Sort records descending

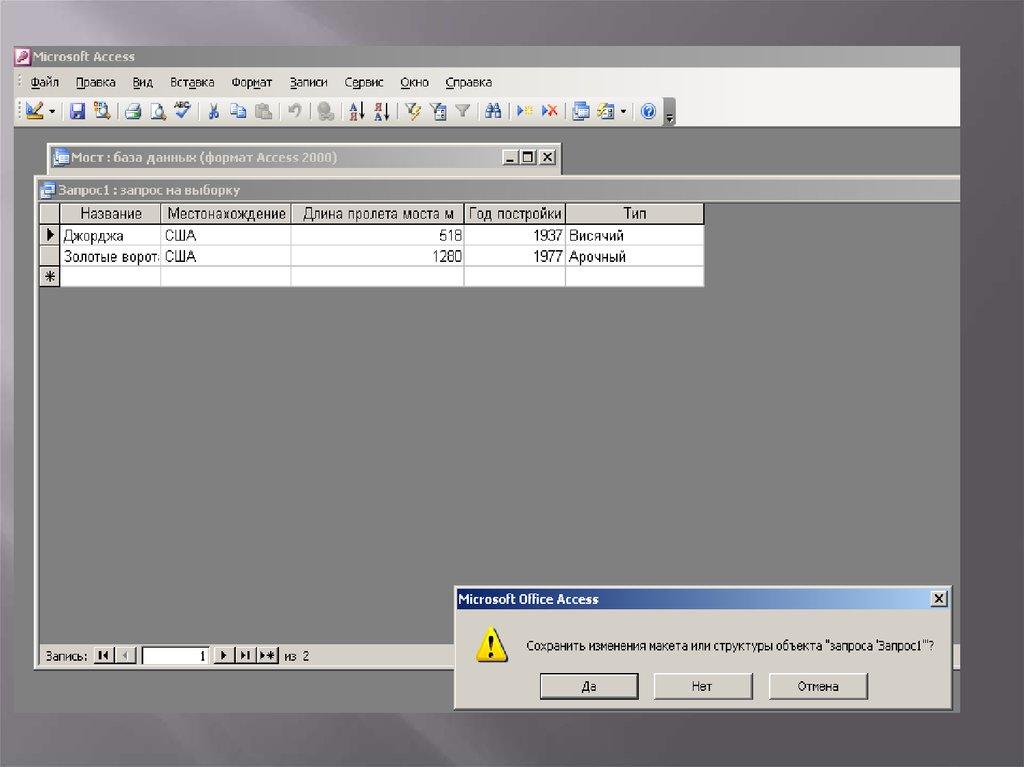pyautogui.click(x=381, y=112)
